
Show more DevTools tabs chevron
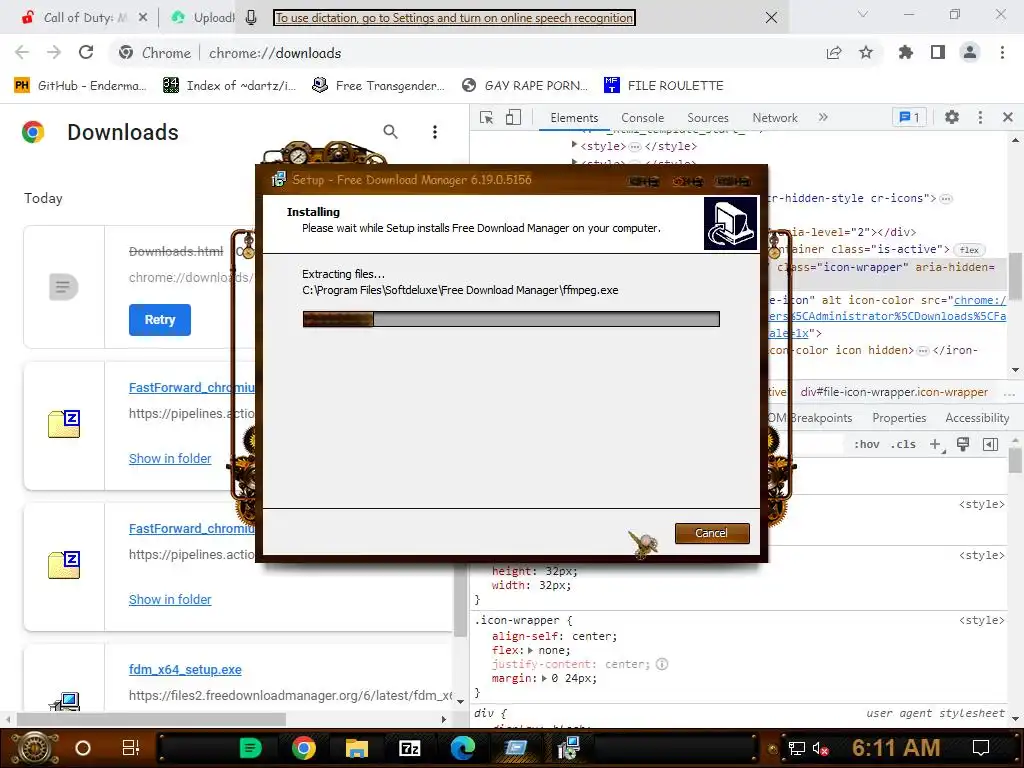[823, 118]
